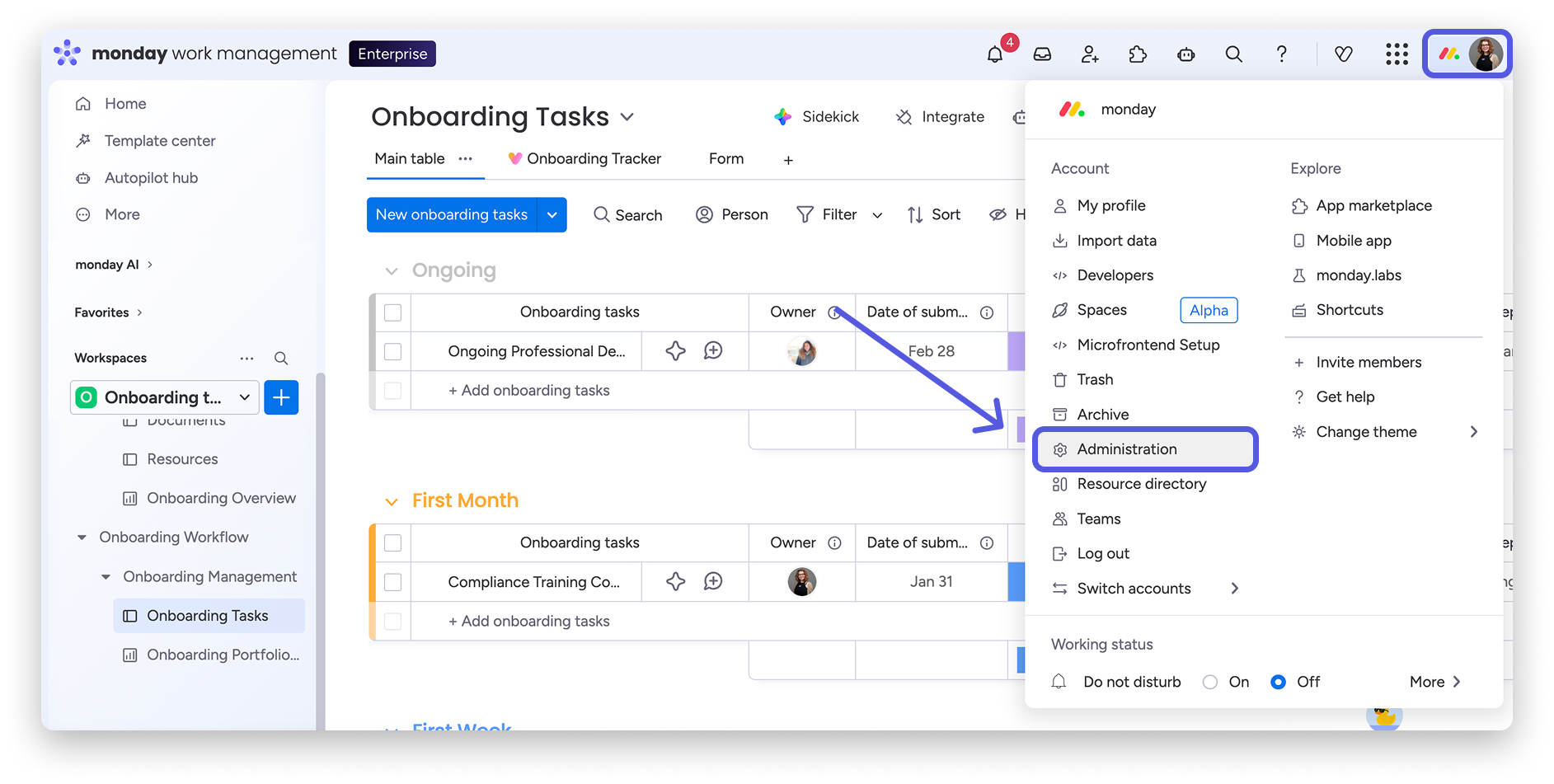This screenshot has width=1554, height=784.
Task: Click info icon next to First Month Owner
Action: pos(834,542)
